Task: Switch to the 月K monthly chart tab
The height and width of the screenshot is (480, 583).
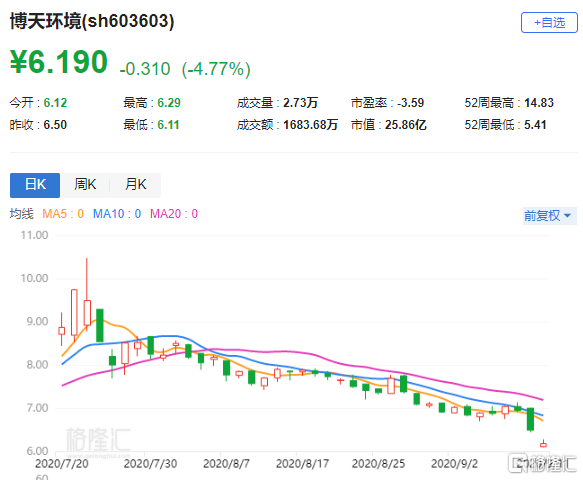Action: pos(136,185)
